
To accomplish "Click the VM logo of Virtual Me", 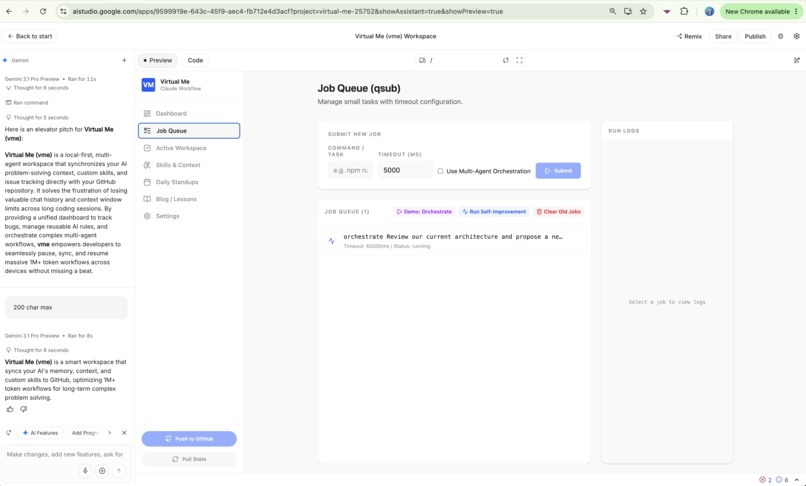I will click(148, 85).
